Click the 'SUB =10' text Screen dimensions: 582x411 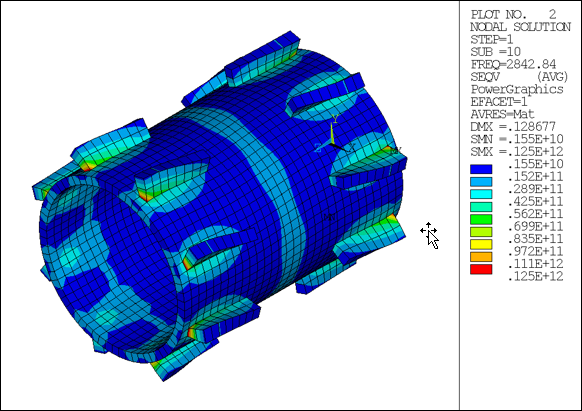click(496, 52)
